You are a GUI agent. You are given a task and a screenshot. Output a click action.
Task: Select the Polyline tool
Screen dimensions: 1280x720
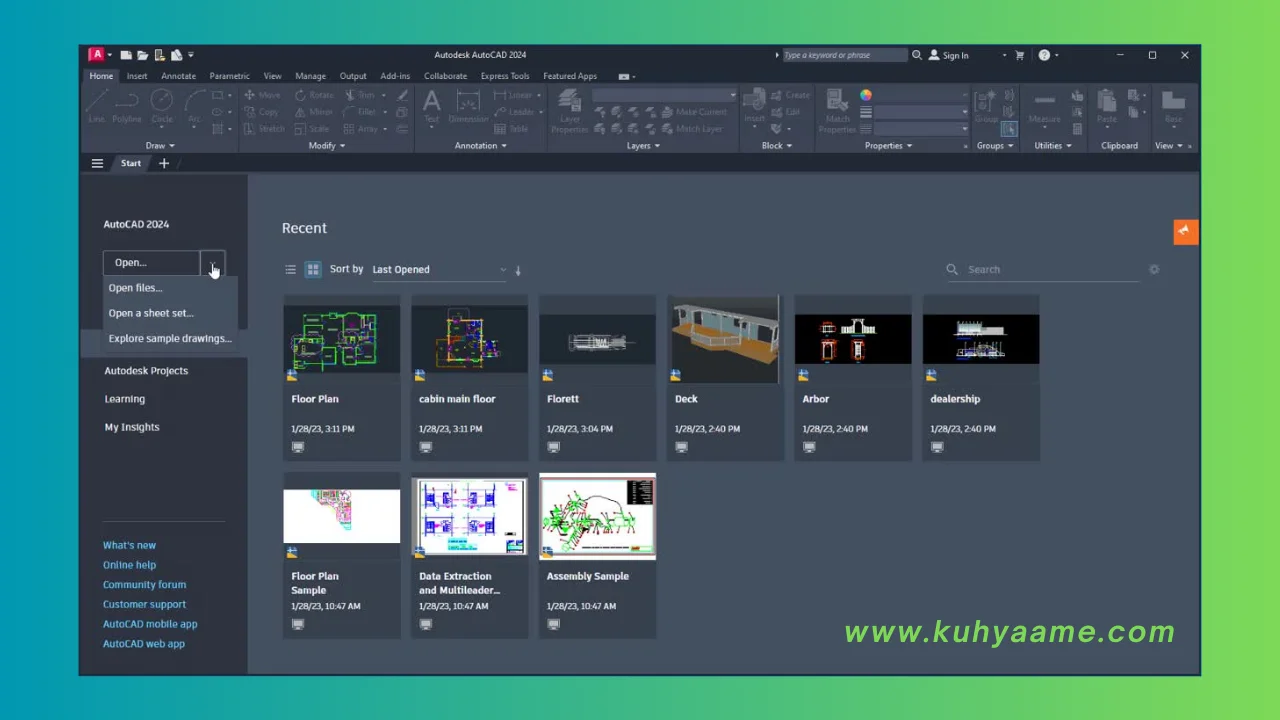click(127, 106)
